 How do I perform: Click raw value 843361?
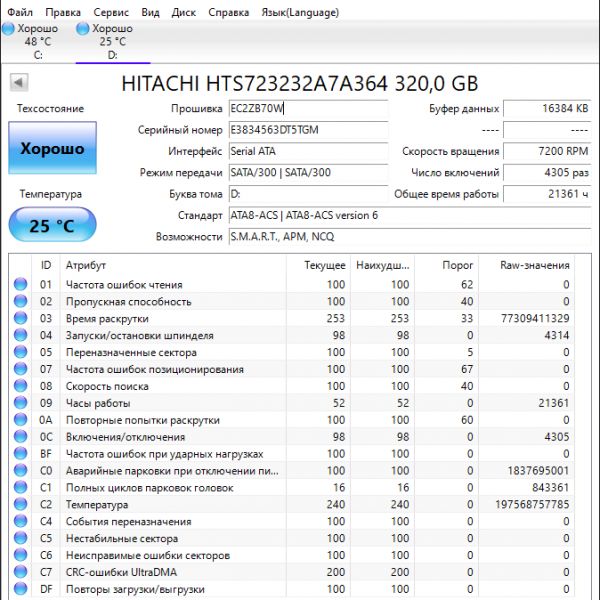click(551, 488)
